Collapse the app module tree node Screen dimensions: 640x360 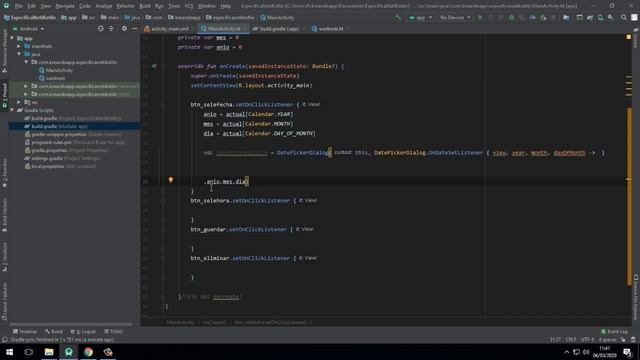point(12,38)
